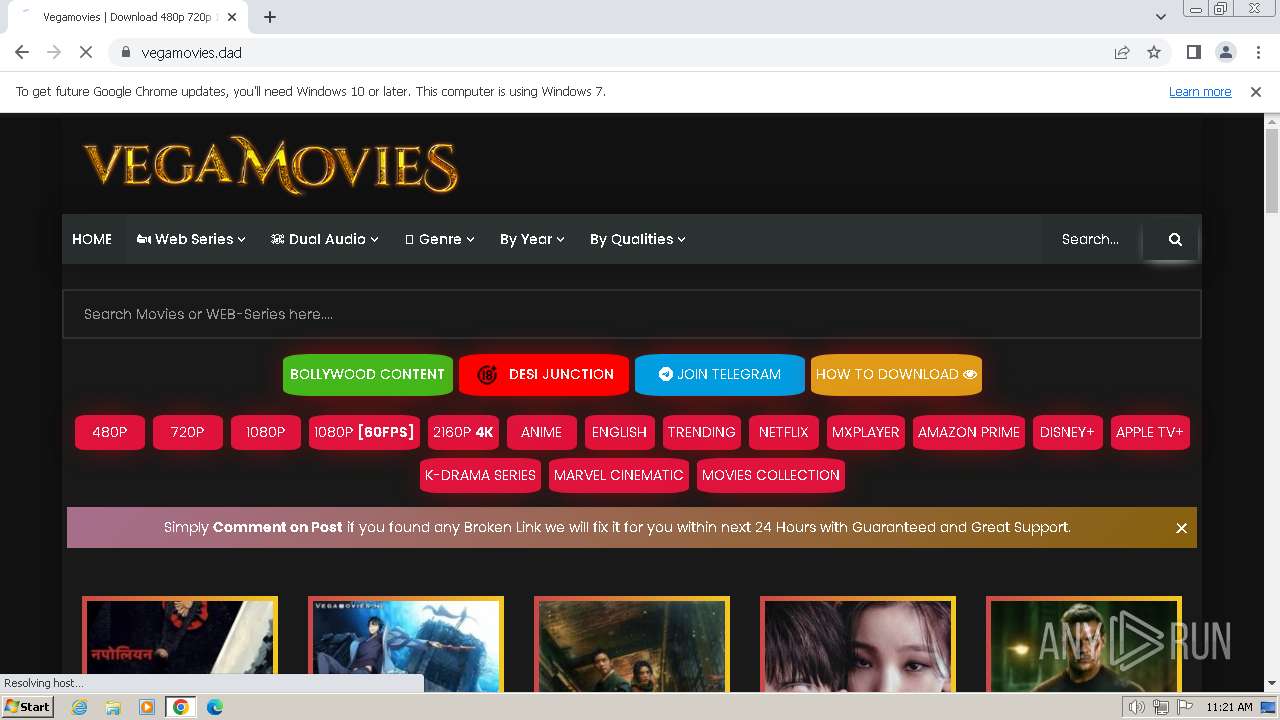Open the share page icon in address bar
This screenshot has width=1280, height=720.
(x=1122, y=52)
